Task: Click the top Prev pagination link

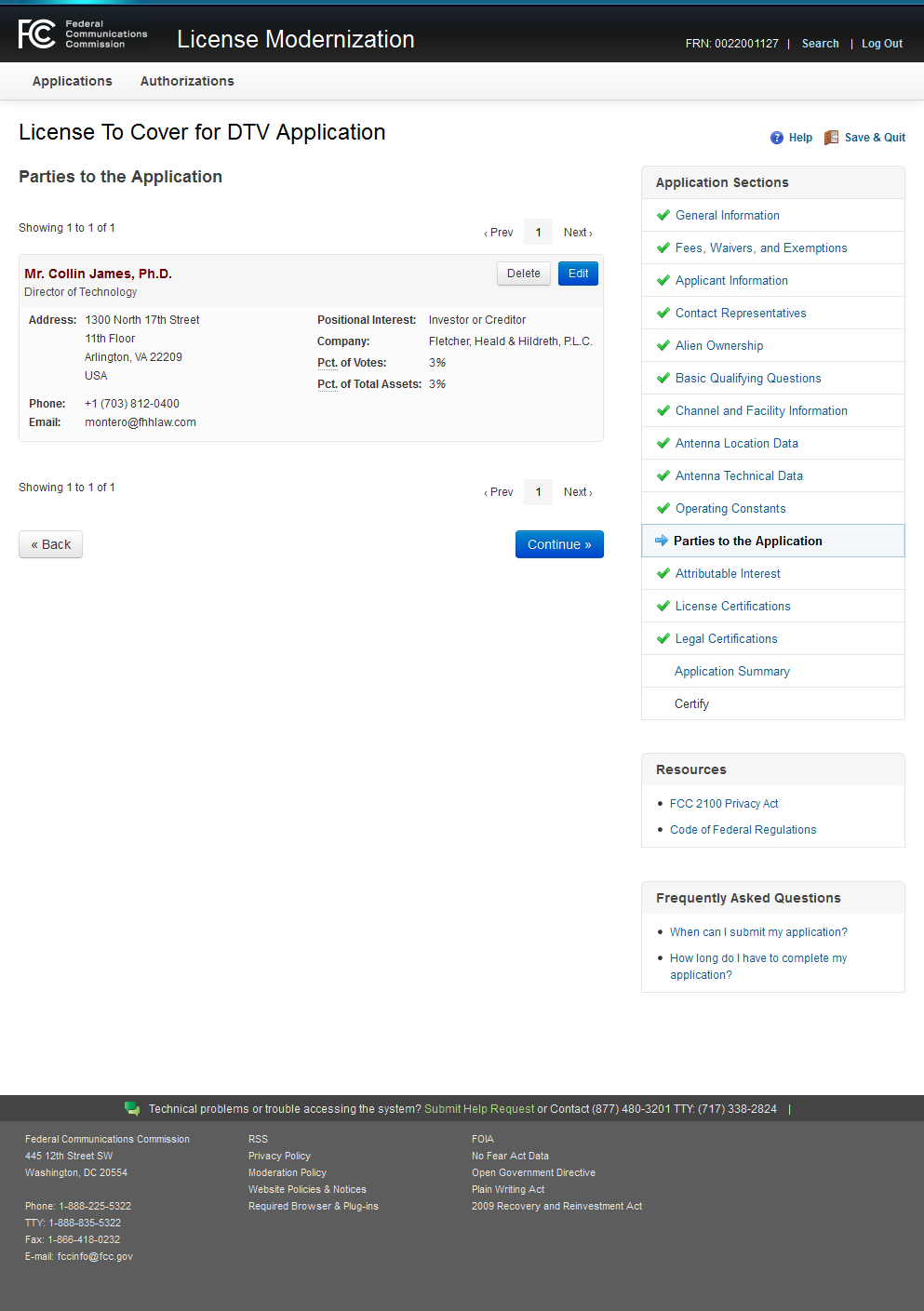Action: 499,233
